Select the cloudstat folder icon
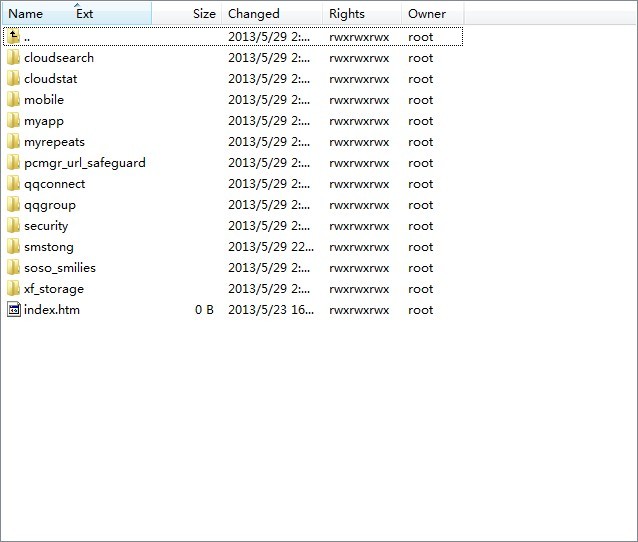Image resolution: width=638 pixels, height=542 pixels. point(13,79)
